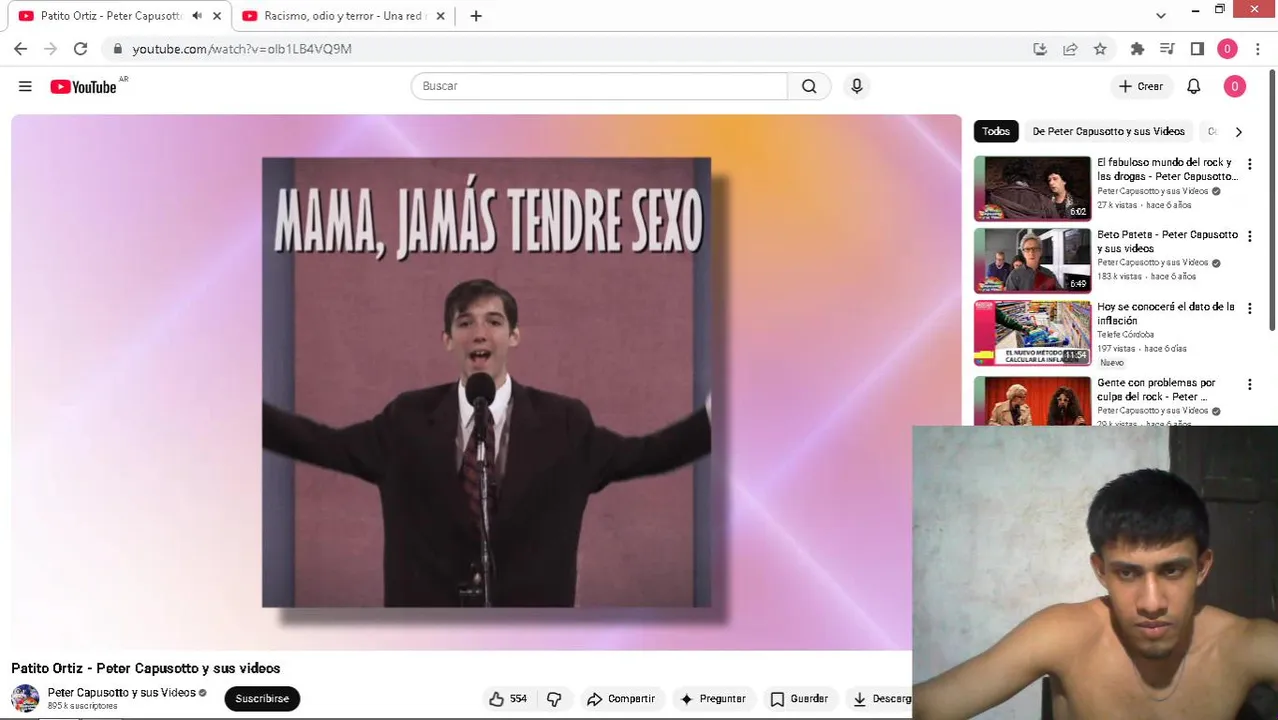Click the magnifier search button
Image resolution: width=1278 pixels, height=720 pixels.
click(809, 86)
